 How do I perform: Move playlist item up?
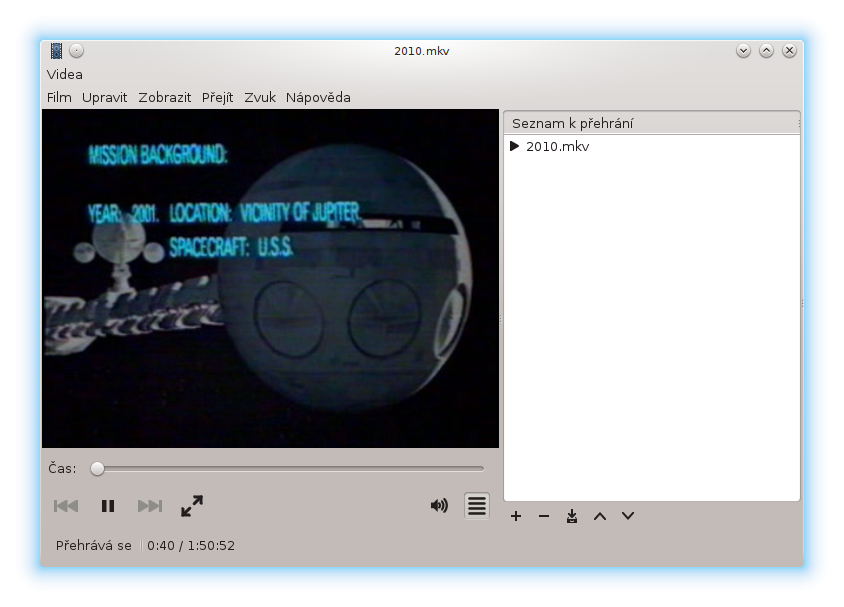point(600,517)
